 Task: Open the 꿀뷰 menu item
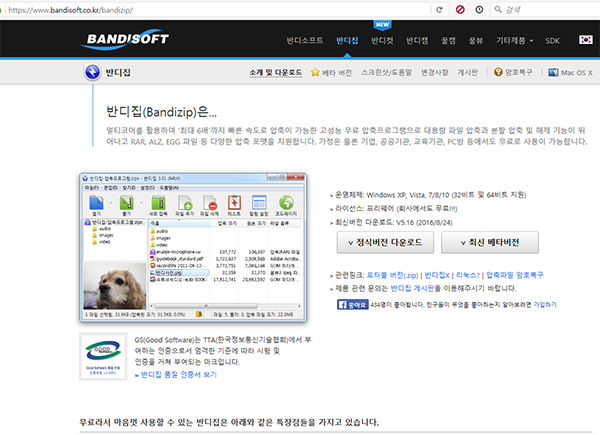pos(476,41)
